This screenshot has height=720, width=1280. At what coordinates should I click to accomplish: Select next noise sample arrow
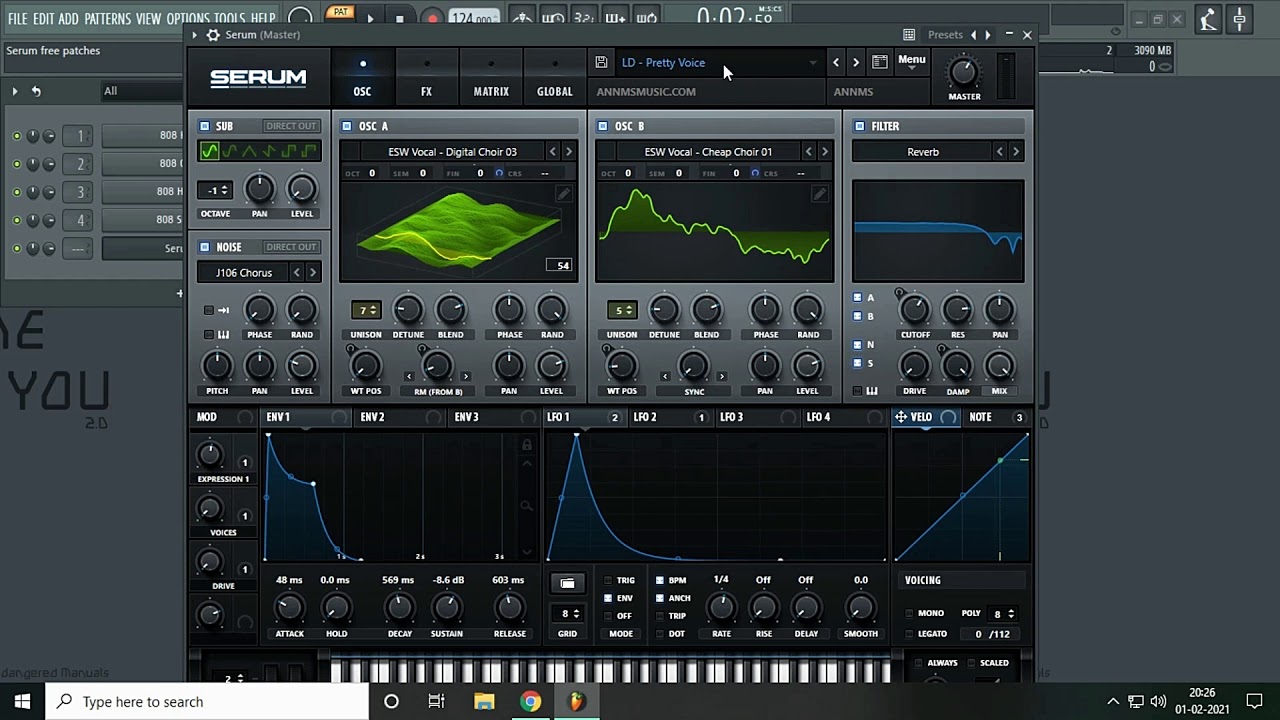313,273
